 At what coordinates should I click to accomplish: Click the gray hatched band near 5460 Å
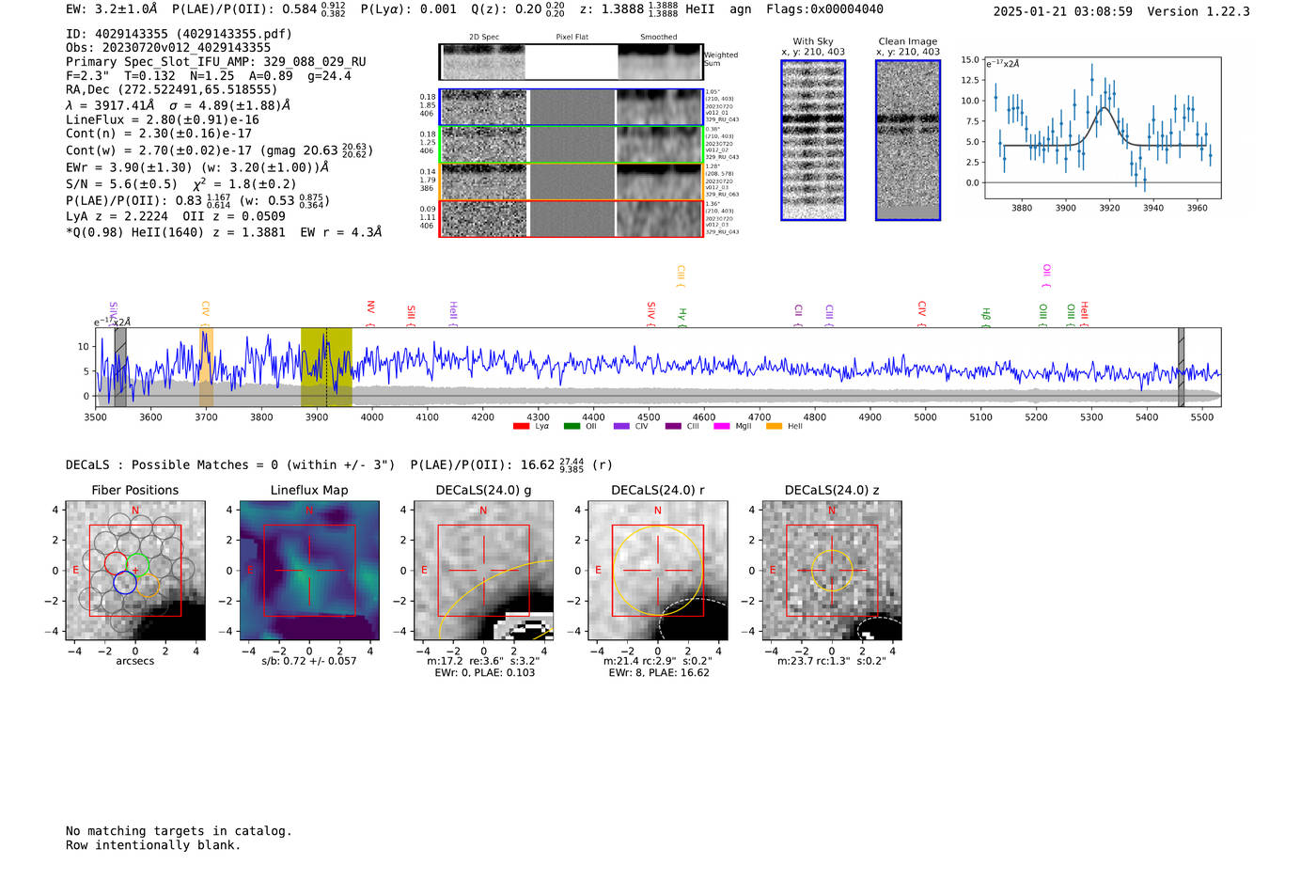[1181, 368]
